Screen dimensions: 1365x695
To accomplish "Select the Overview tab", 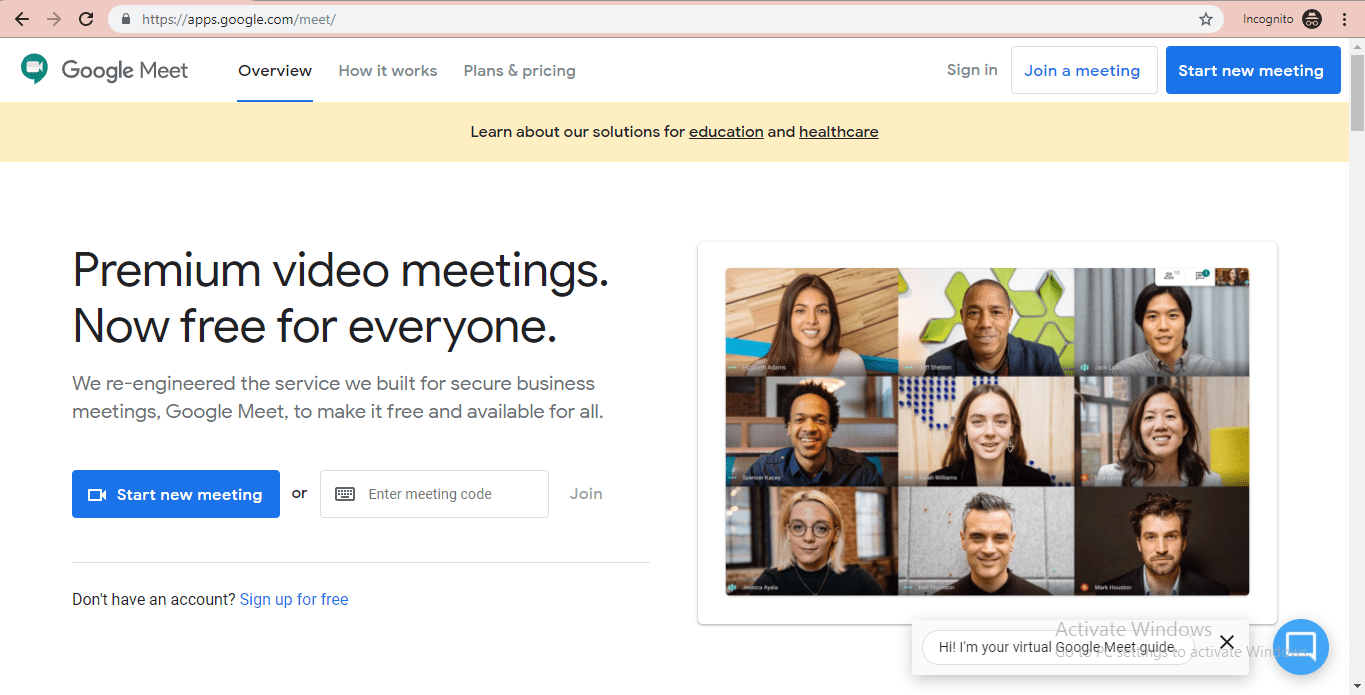I will coord(275,71).
